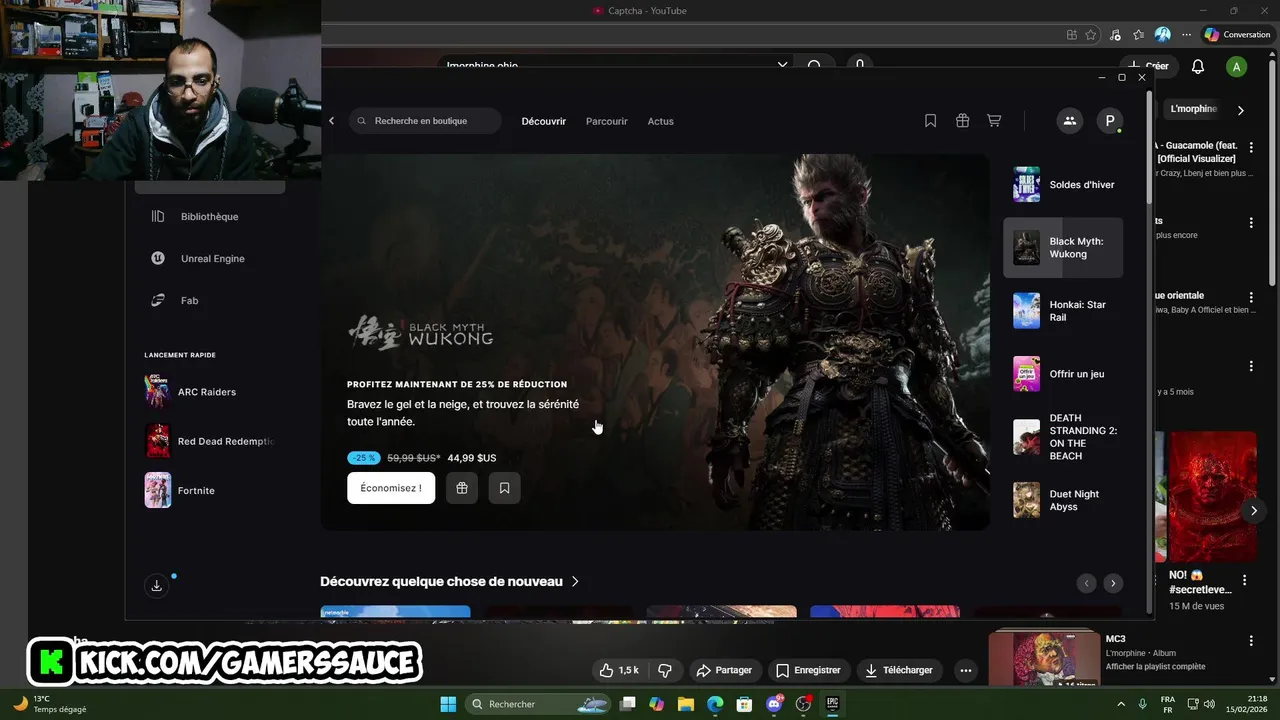The height and width of the screenshot is (720, 1280).
Task: Like the YouTube video with 1,5 k
Action: pyautogui.click(x=618, y=670)
